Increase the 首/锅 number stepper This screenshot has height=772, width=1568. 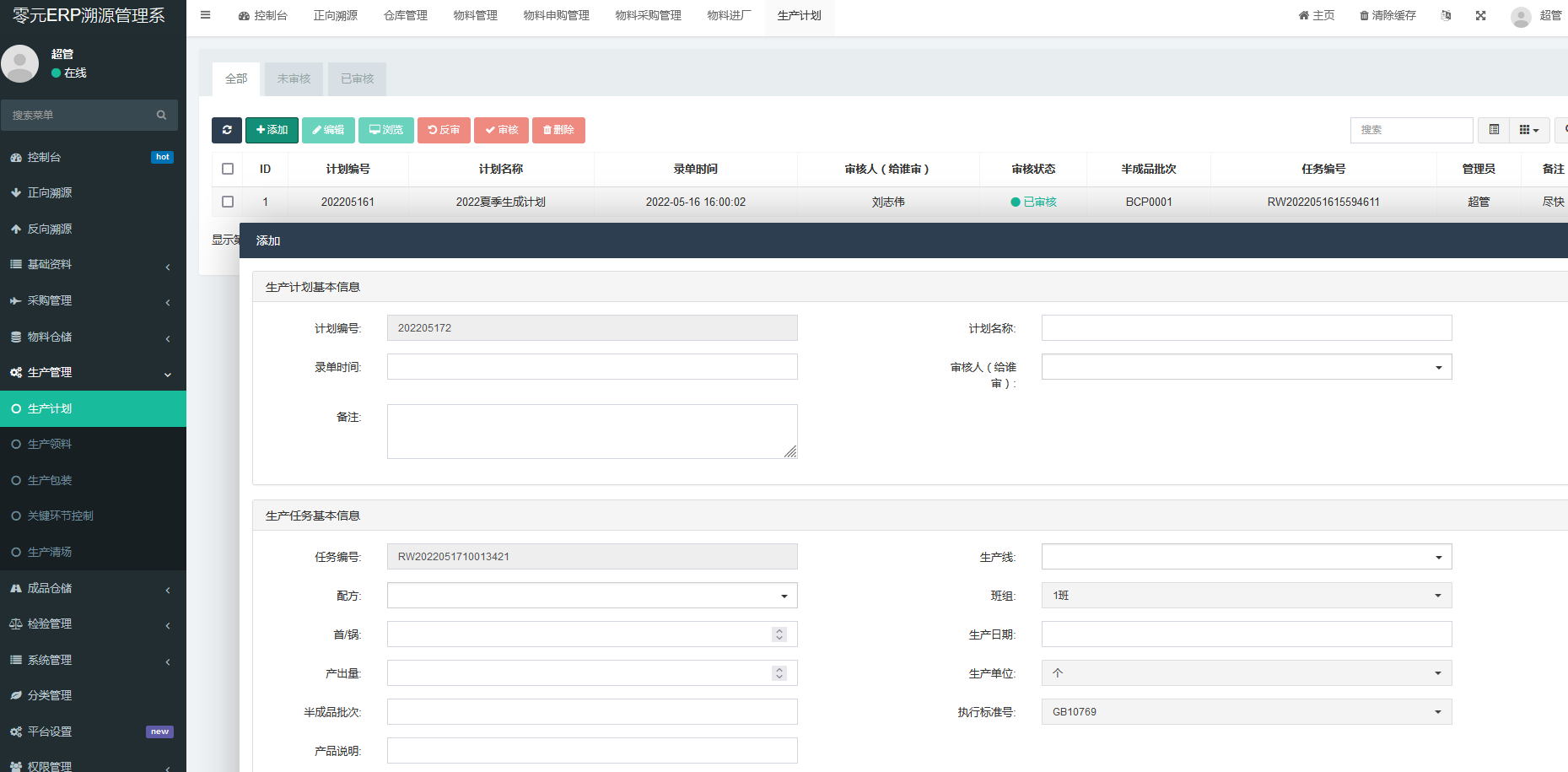click(x=779, y=630)
